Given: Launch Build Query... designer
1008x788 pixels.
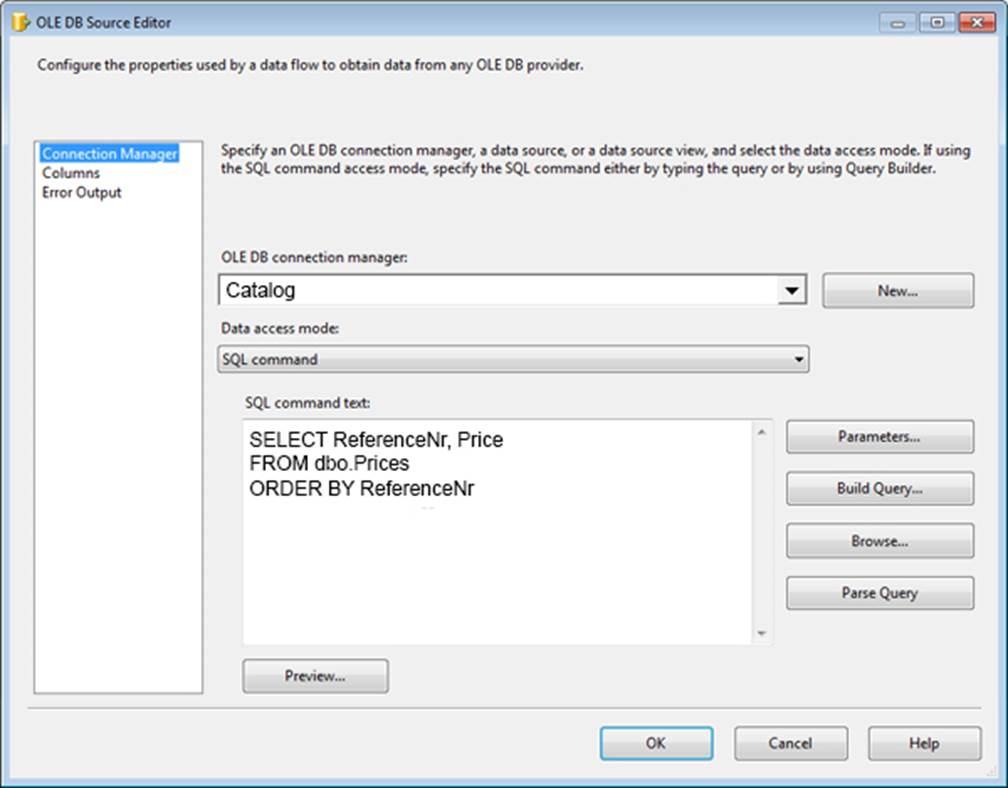Looking at the screenshot, I should (879, 489).
